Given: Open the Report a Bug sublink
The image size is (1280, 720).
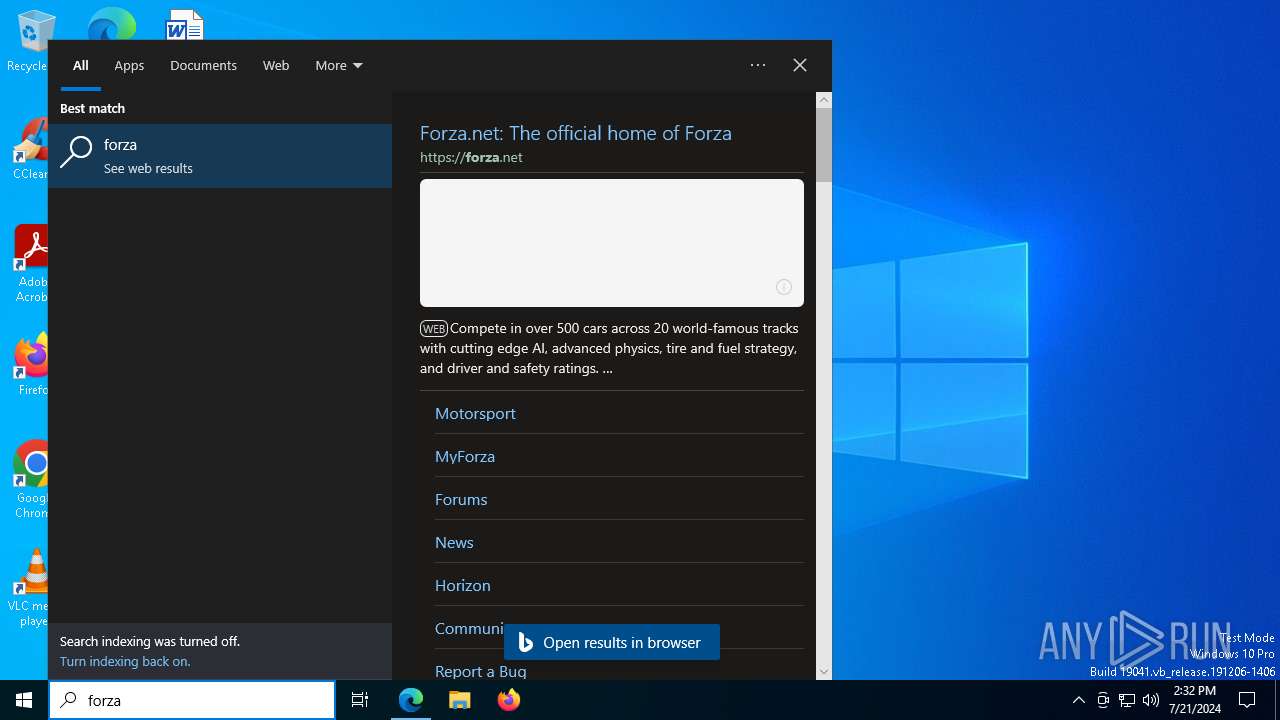Looking at the screenshot, I should click(481, 671).
